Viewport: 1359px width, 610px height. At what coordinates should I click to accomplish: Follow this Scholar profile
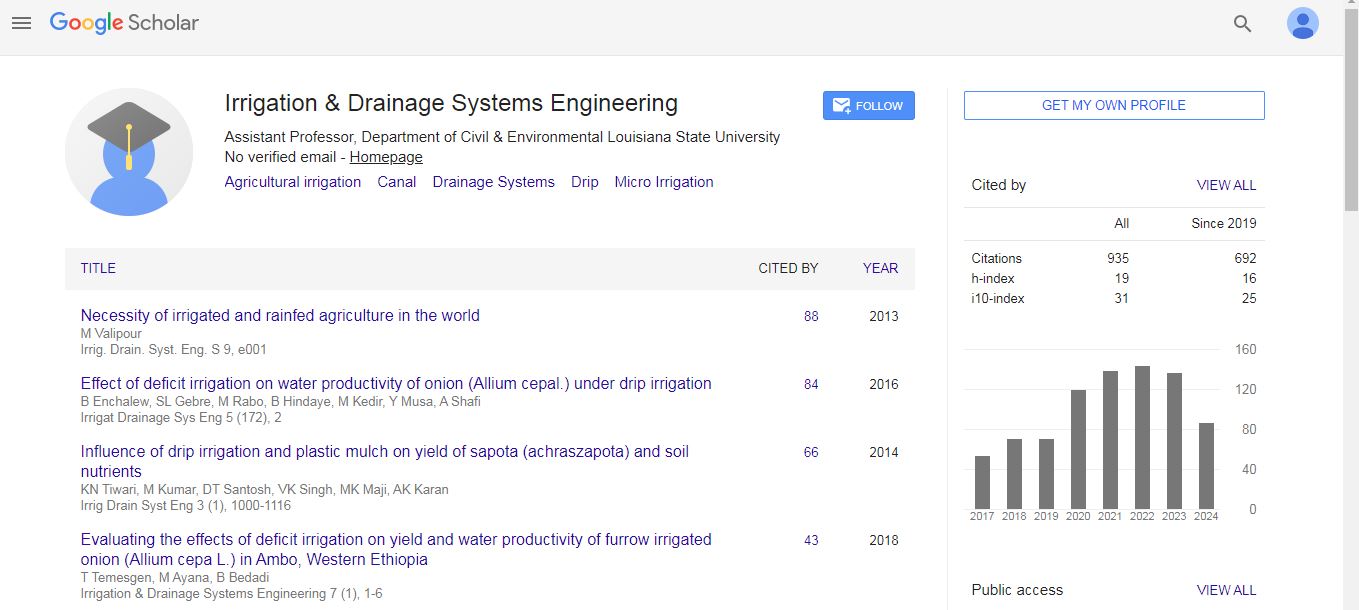pyautogui.click(x=868, y=106)
